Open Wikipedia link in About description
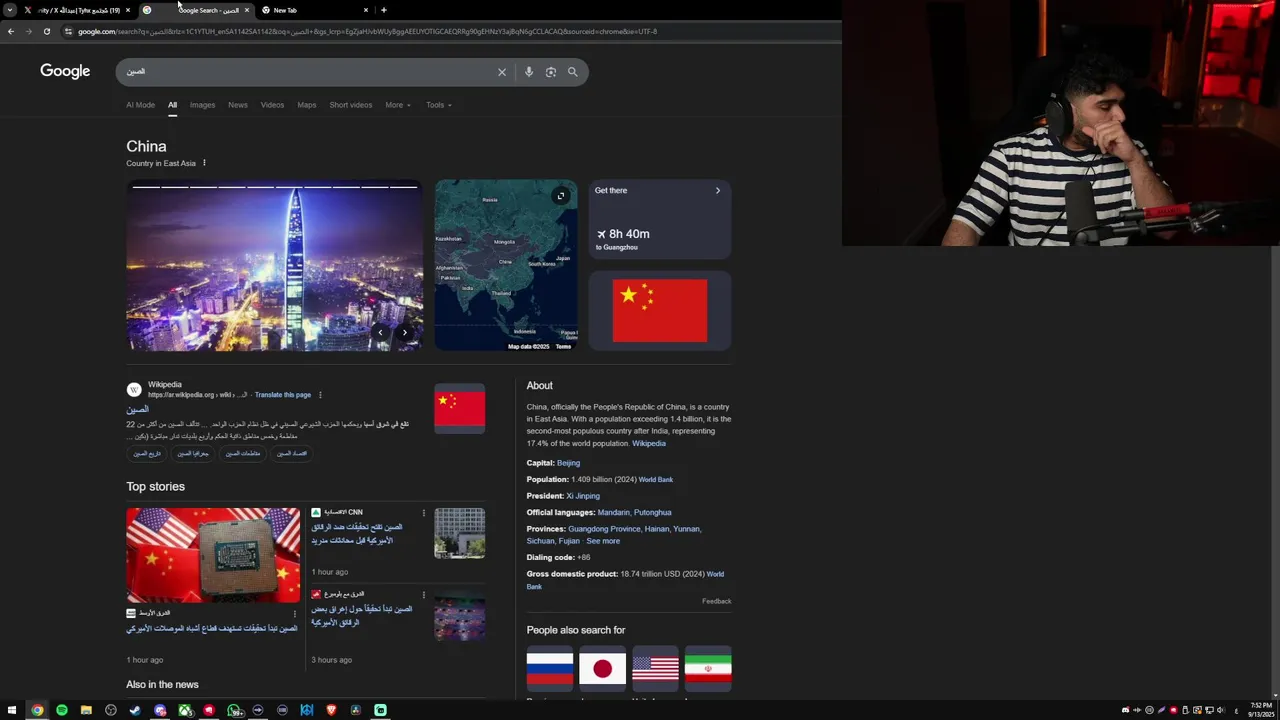The height and width of the screenshot is (720, 1280). point(649,444)
